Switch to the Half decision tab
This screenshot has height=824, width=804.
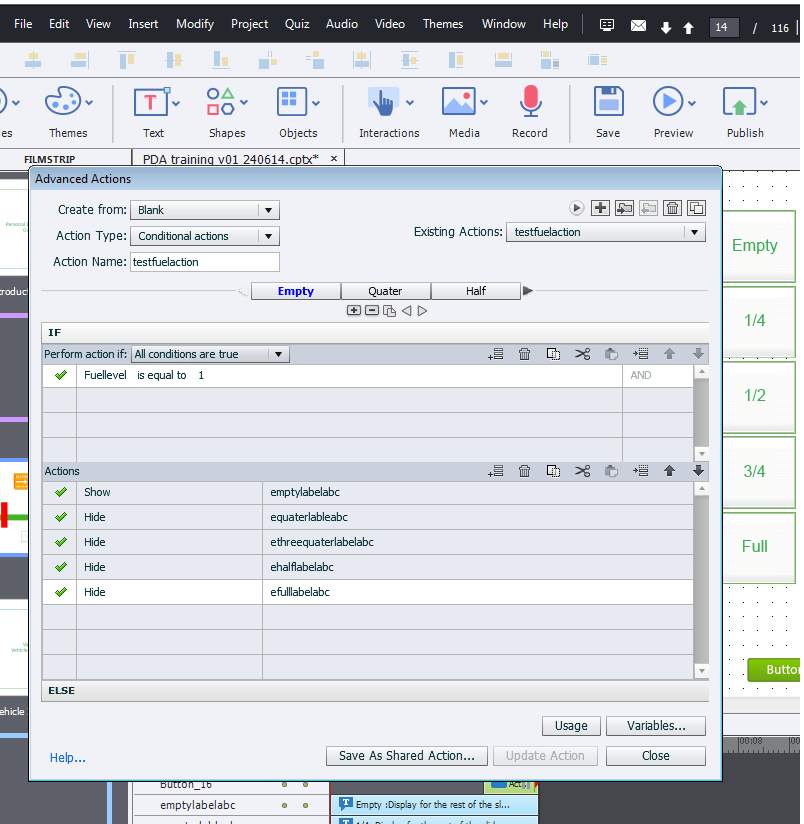[x=476, y=291]
